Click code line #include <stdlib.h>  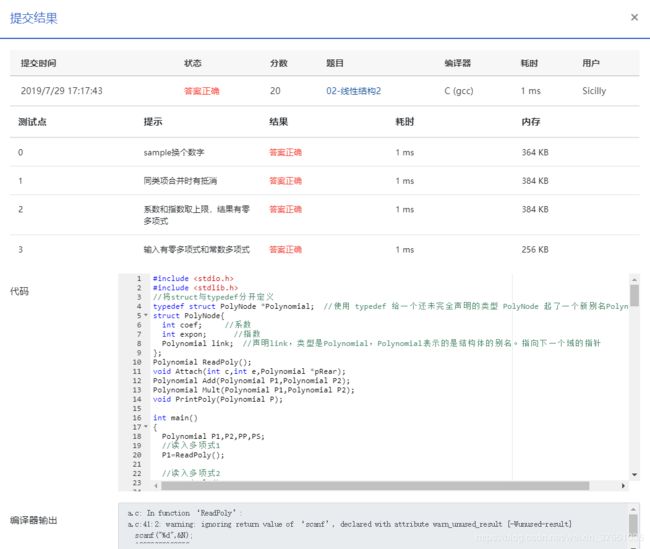[195, 287]
